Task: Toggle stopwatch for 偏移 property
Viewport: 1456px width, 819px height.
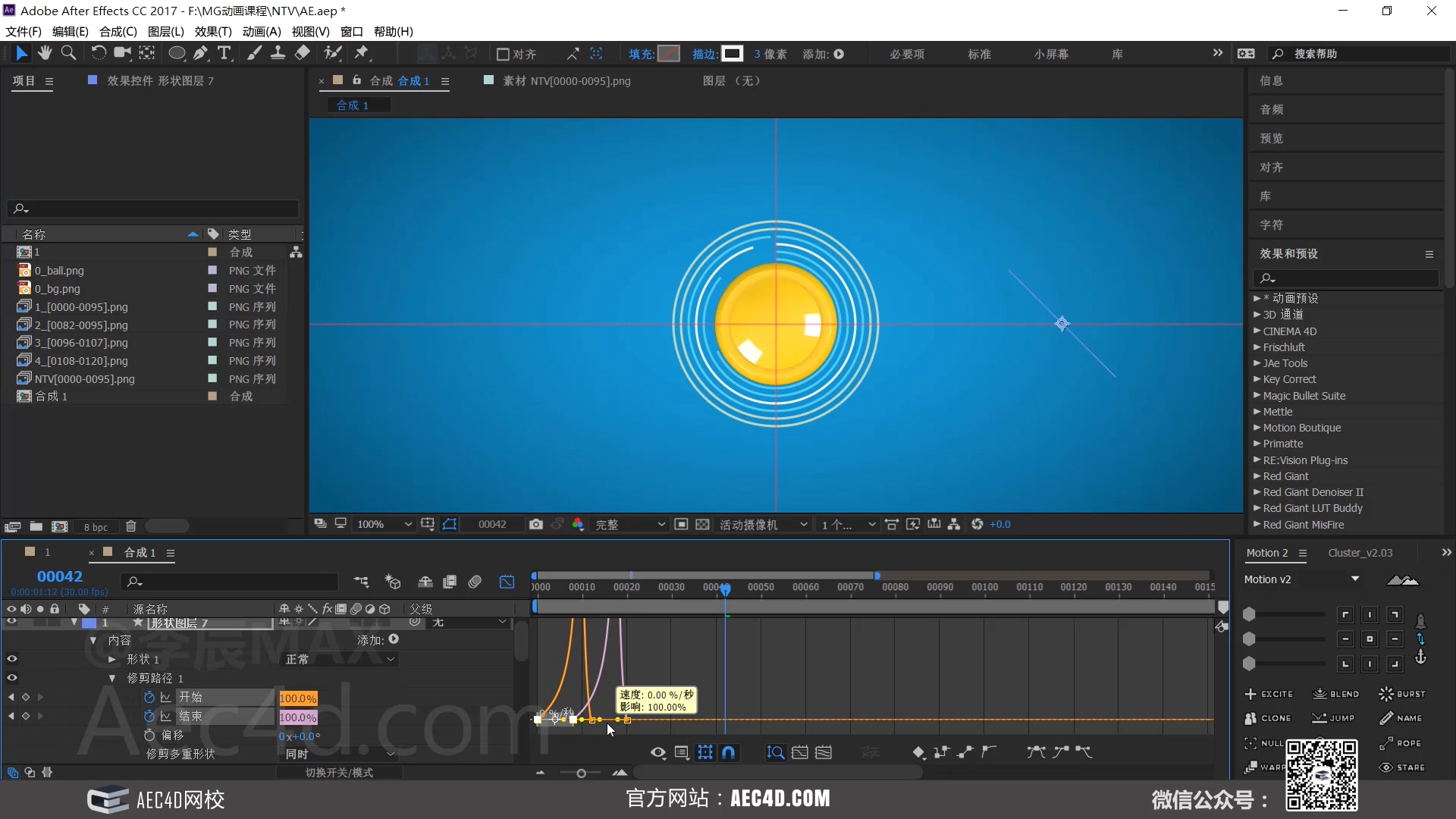Action: 149,735
